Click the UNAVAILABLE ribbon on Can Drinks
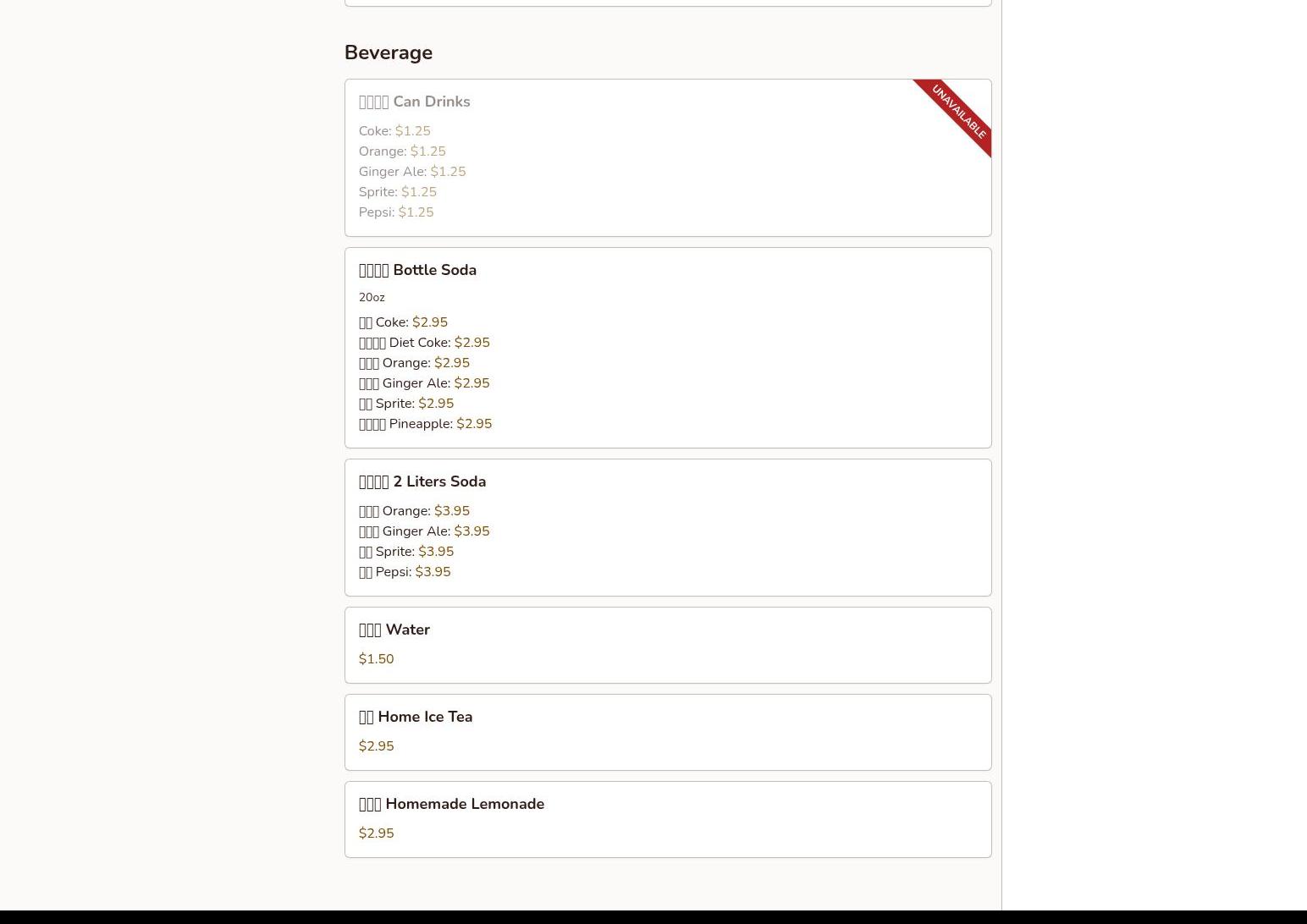This screenshot has height=924, width=1307. (x=958, y=112)
